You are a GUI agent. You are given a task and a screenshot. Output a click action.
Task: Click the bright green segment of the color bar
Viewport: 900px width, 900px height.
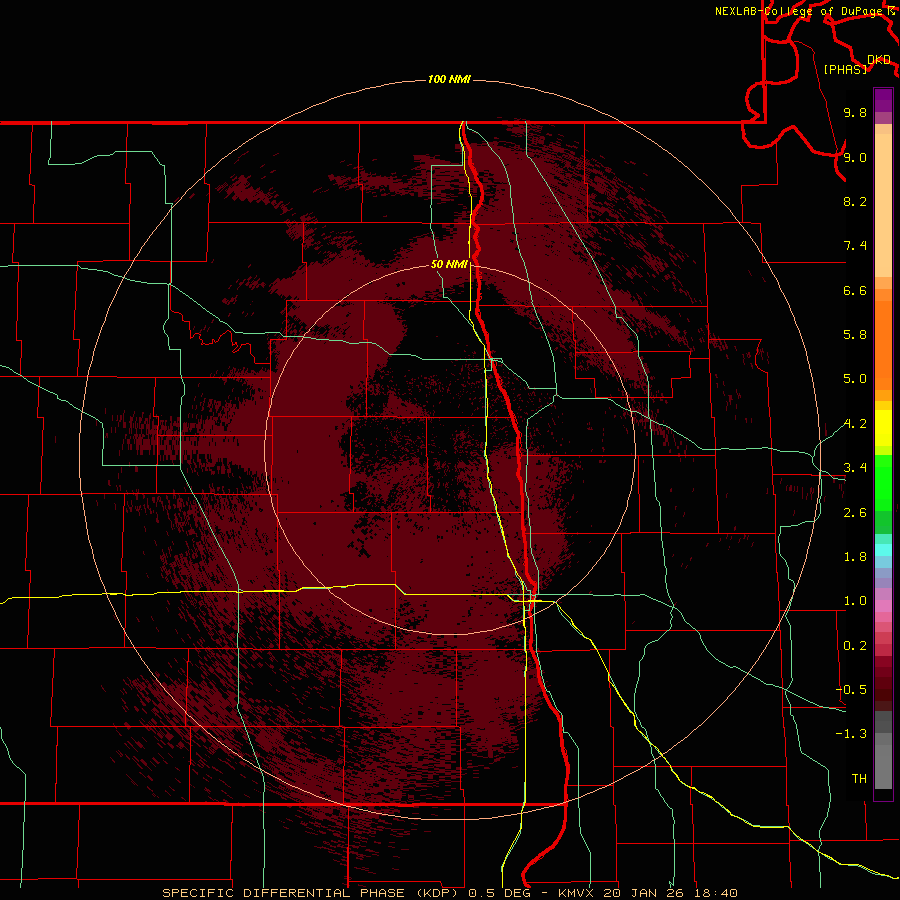[883, 482]
